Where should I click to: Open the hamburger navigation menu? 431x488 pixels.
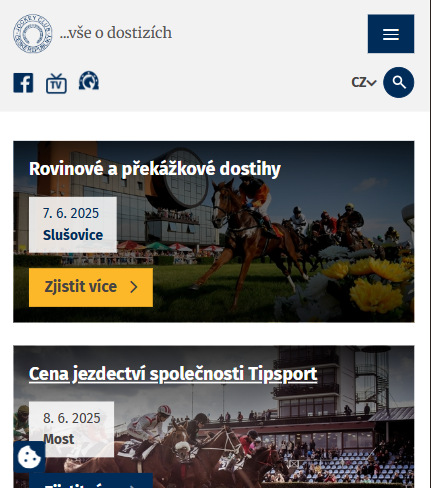(x=391, y=34)
